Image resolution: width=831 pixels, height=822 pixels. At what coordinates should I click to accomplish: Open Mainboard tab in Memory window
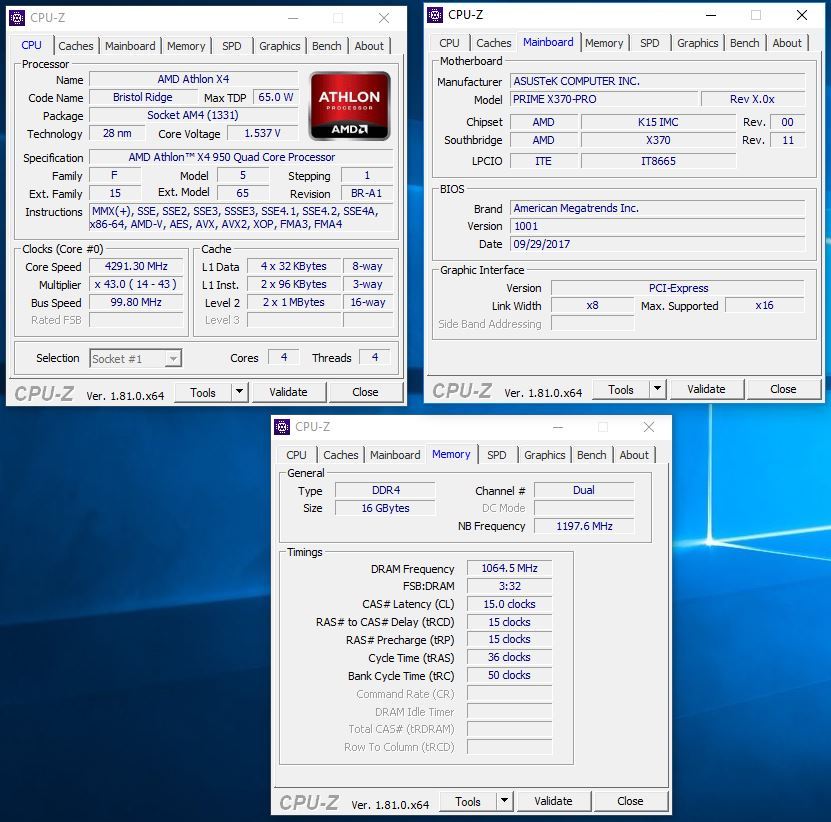coord(395,455)
